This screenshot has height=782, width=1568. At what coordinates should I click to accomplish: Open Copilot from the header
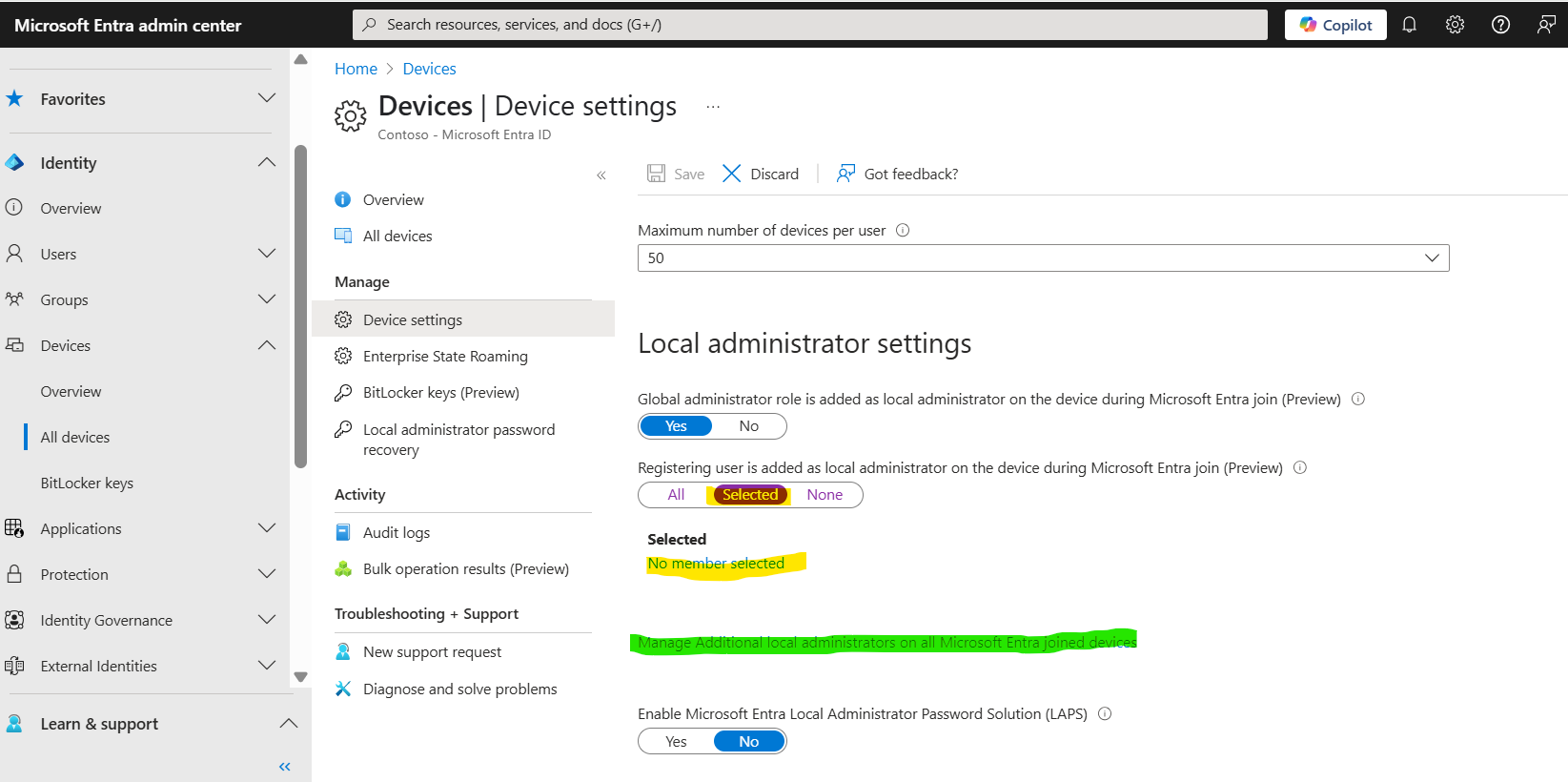tap(1335, 25)
